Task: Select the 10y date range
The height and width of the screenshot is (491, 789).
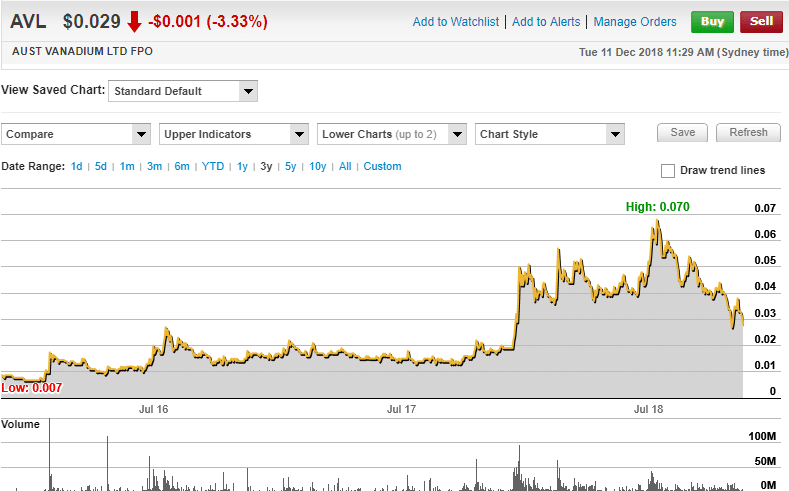Action: 318,167
